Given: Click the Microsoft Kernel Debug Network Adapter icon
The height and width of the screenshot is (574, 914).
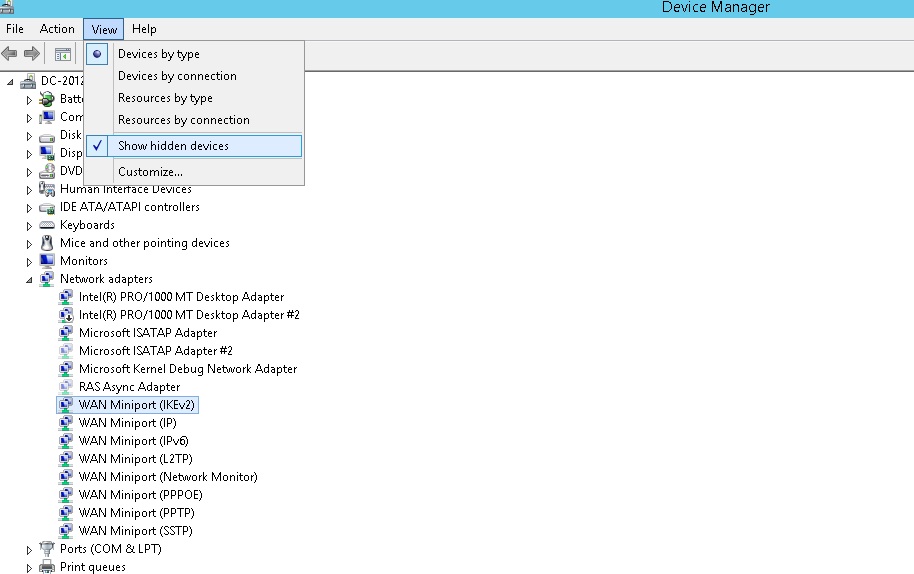Looking at the screenshot, I should click(x=66, y=369).
